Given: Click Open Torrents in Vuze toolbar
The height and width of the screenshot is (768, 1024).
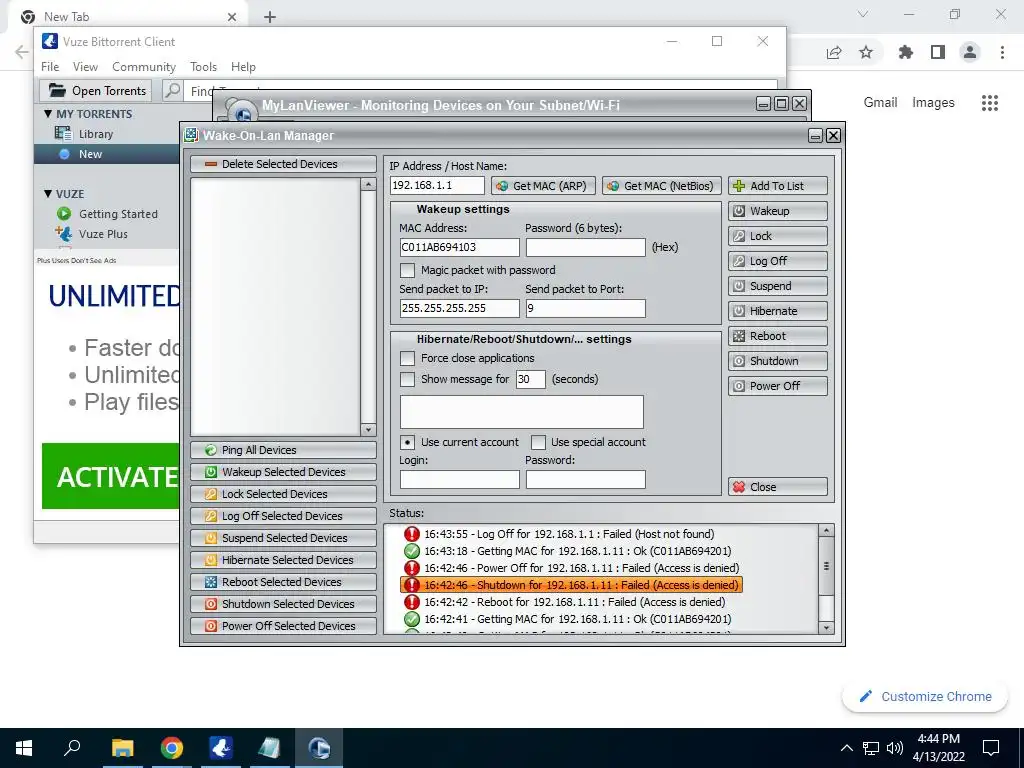Looking at the screenshot, I should (x=97, y=91).
